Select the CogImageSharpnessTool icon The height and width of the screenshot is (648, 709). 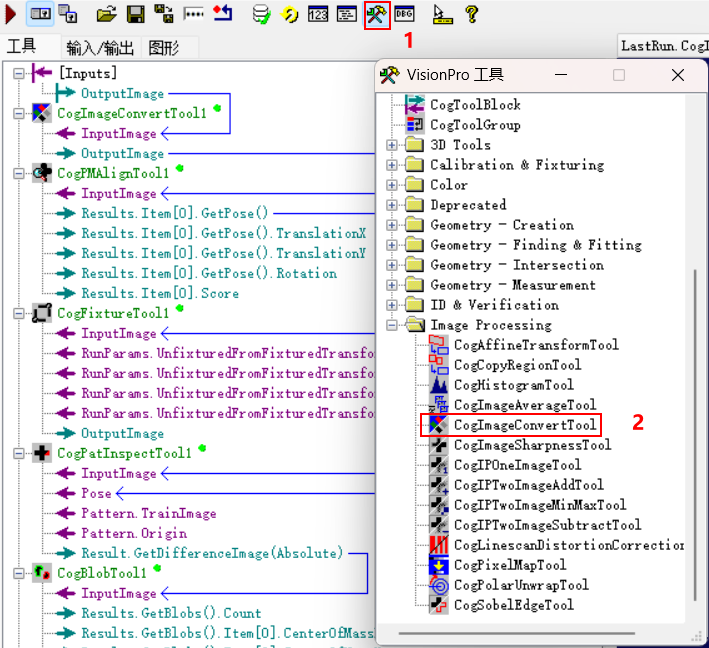pyautogui.click(x=439, y=445)
